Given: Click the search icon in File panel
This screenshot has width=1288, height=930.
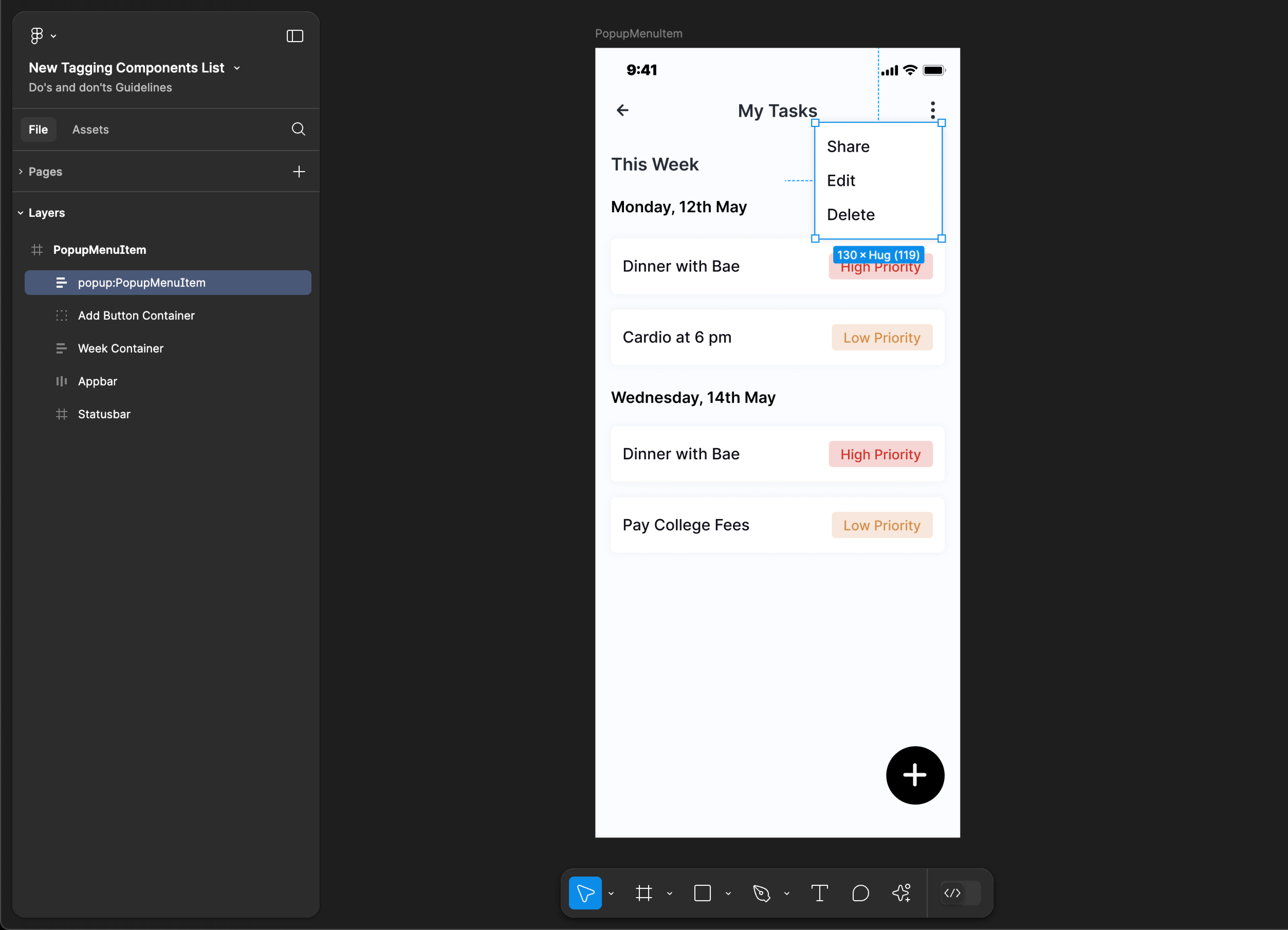Looking at the screenshot, I should point(298,129).
